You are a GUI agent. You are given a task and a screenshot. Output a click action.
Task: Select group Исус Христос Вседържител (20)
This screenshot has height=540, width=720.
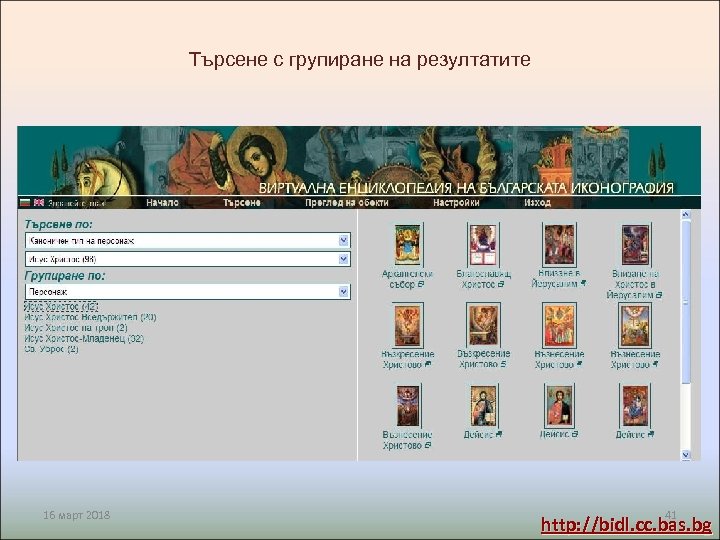pyautogui.click(x=90, y=317)
